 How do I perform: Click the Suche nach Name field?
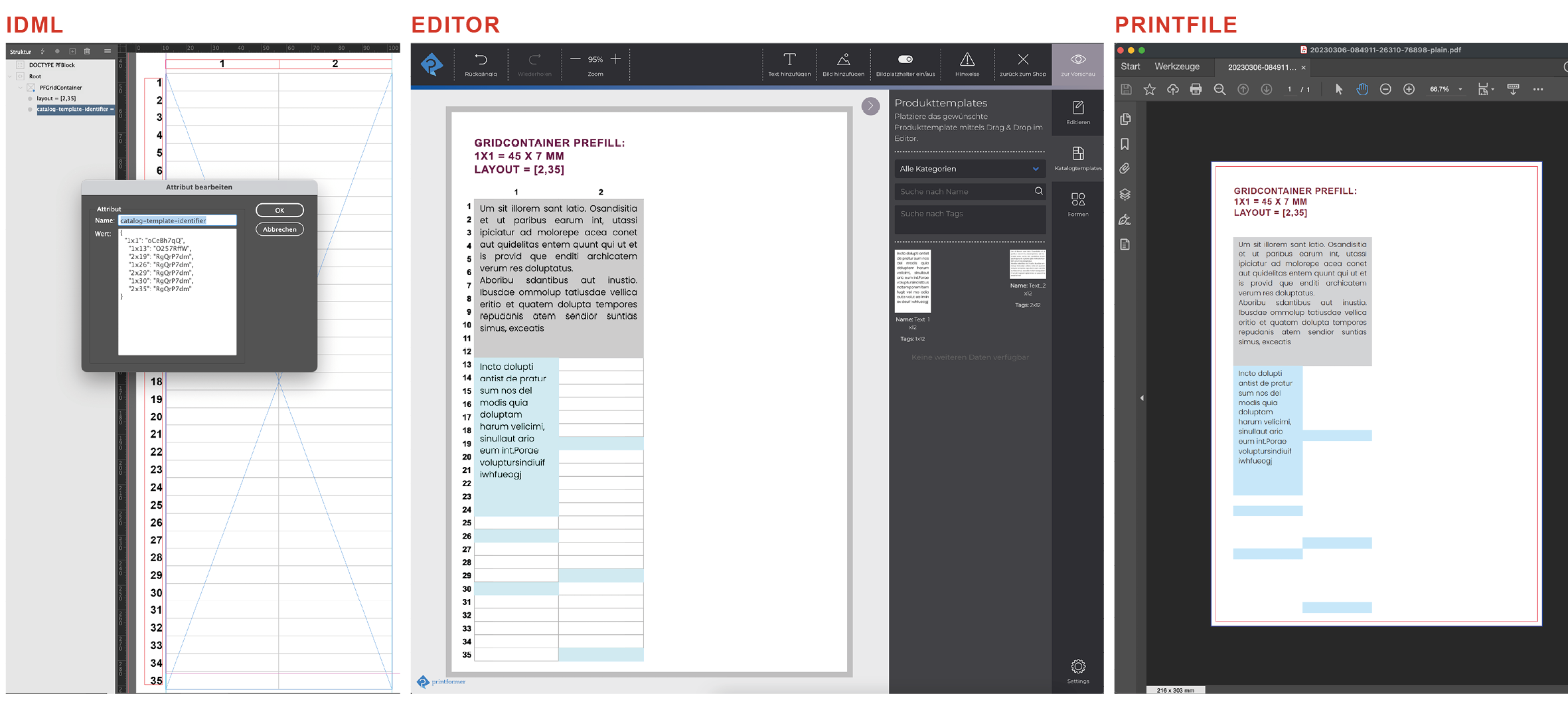(964, 192)
